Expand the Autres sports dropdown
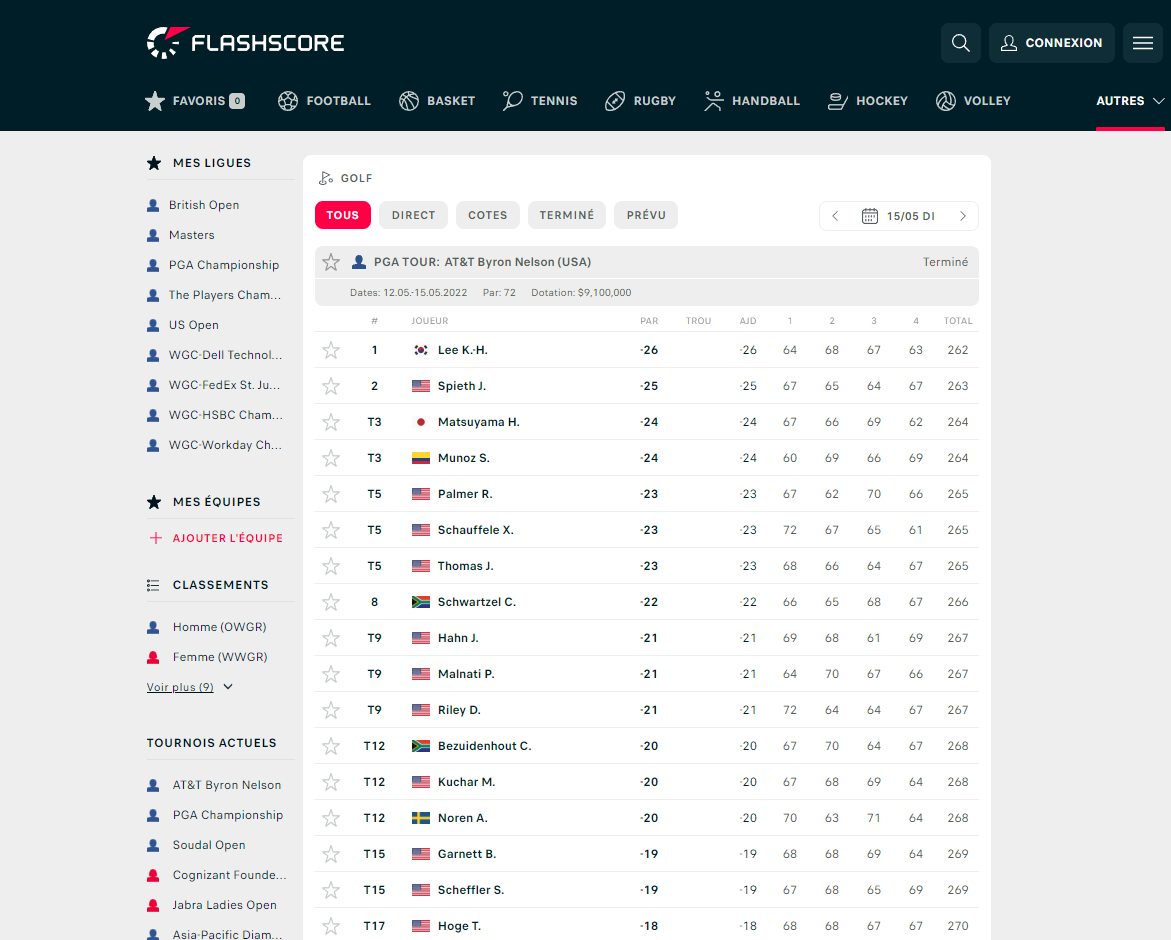Image resolution: width=1171 pixels, height=940 pixels. [x=1130, y=101]
